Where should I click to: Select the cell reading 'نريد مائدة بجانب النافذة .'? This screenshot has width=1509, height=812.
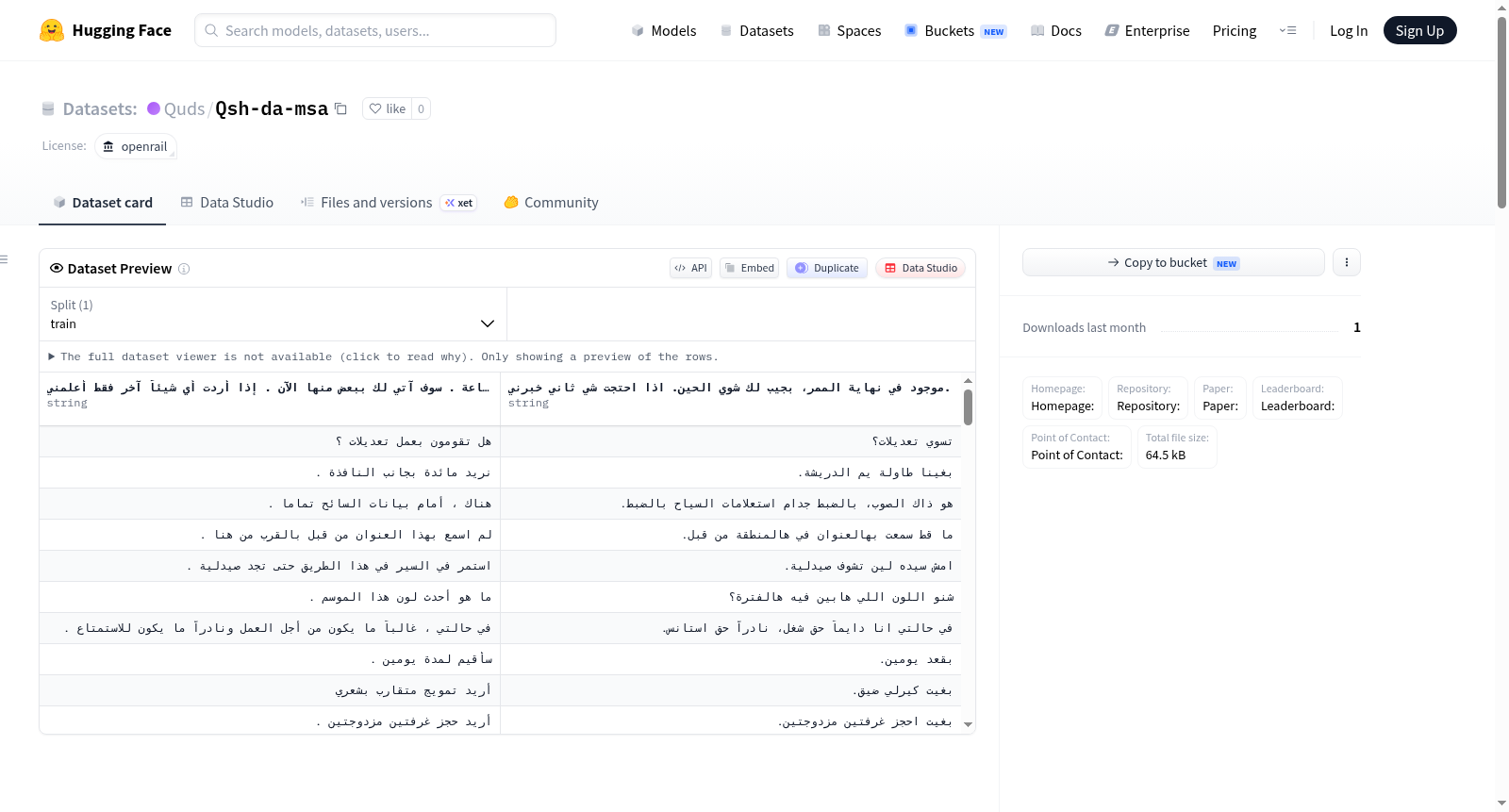click(270, 472)
